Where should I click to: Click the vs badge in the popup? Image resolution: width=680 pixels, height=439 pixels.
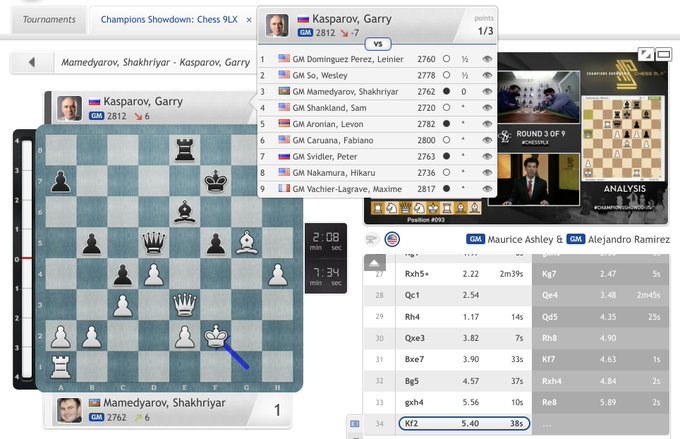pos(378,44)
